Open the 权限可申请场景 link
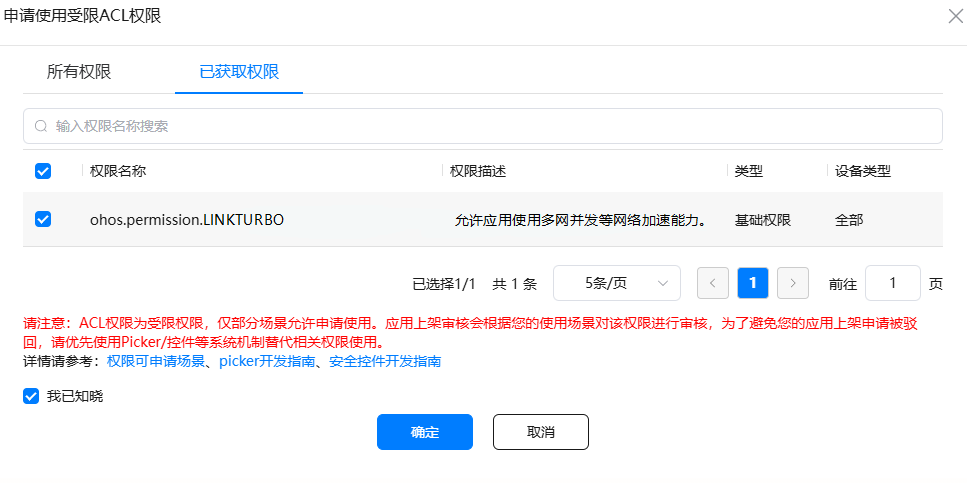 click(155, 361)
